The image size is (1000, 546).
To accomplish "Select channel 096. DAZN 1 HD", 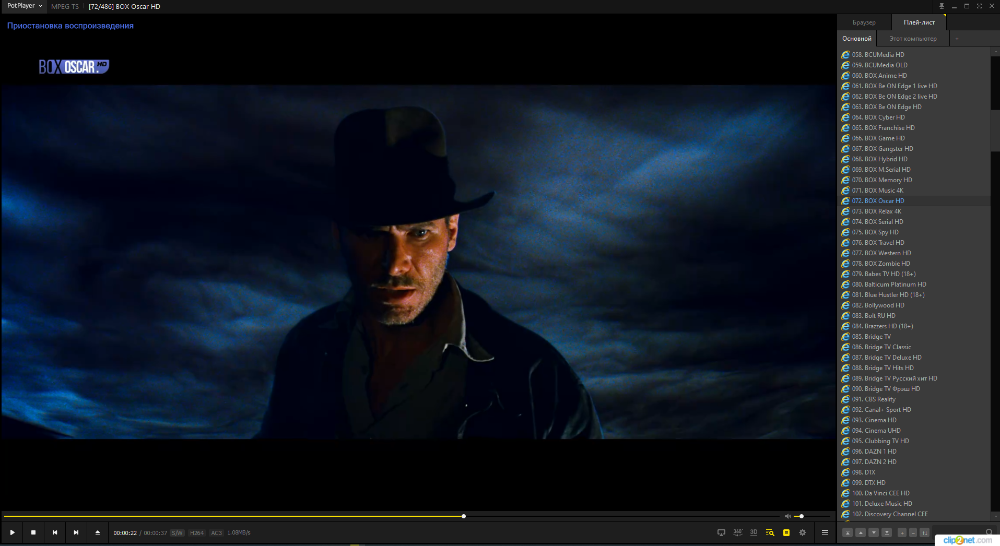I will 915,452.
